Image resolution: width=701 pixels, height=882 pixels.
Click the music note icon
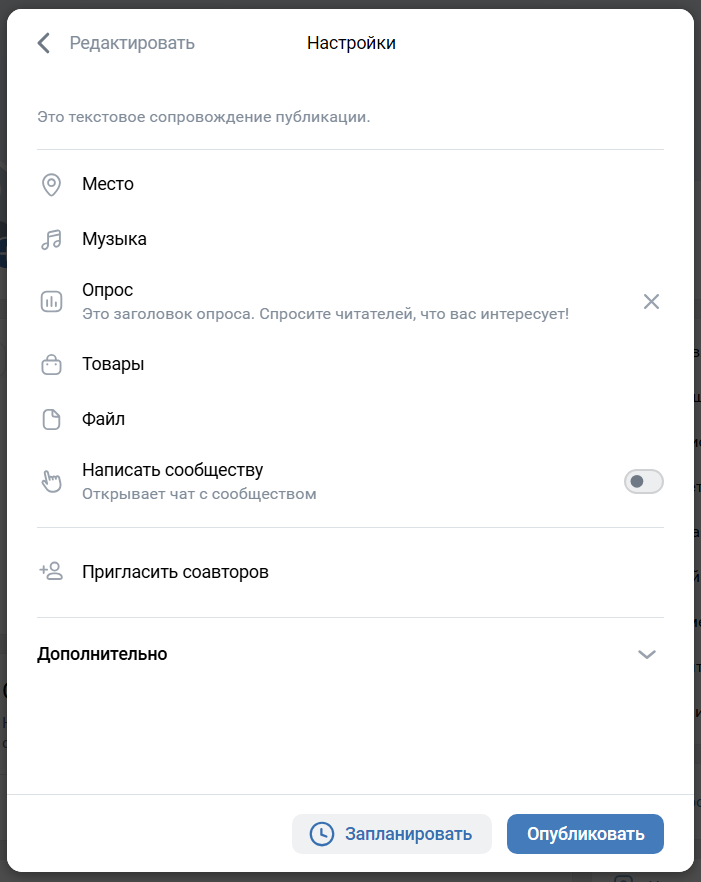pos(51,239)
